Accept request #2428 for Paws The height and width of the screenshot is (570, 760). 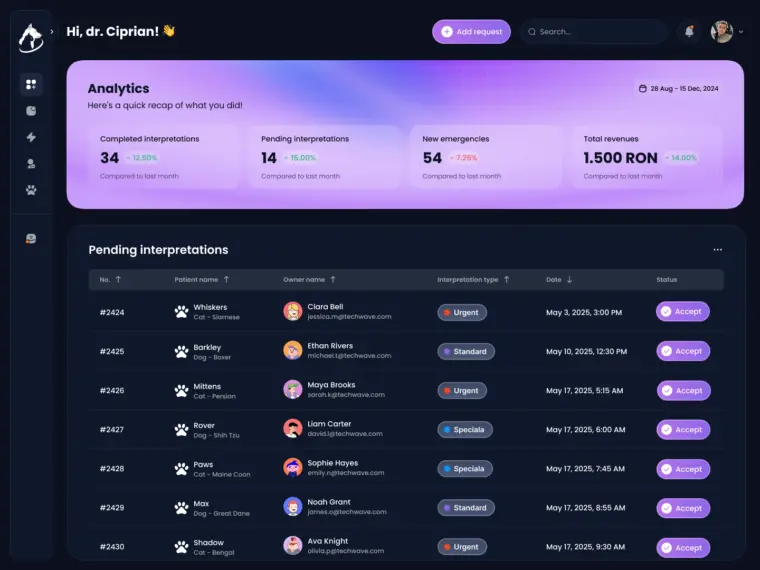click(x=683, y=469)
